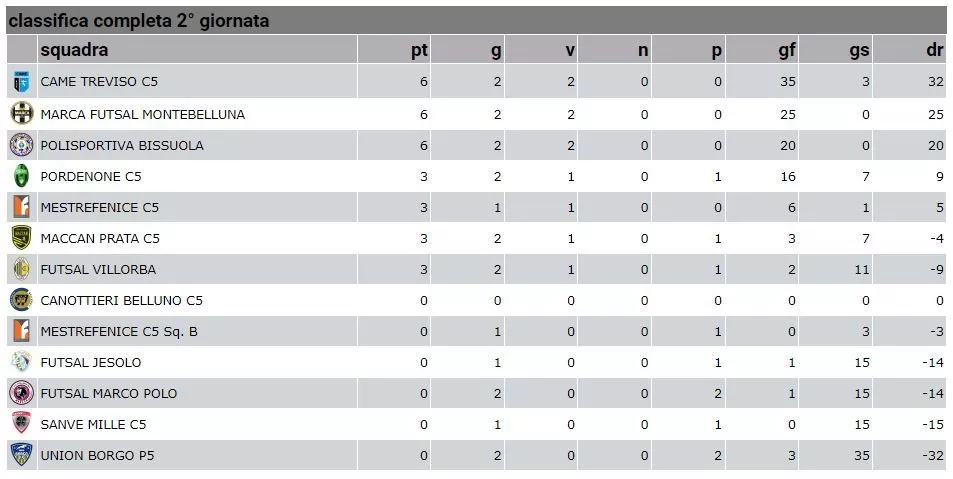Click the Canottieri Belluno C5 round logo
The width and height of the screenshot is (953, 479).
click(x=21, y=300)
